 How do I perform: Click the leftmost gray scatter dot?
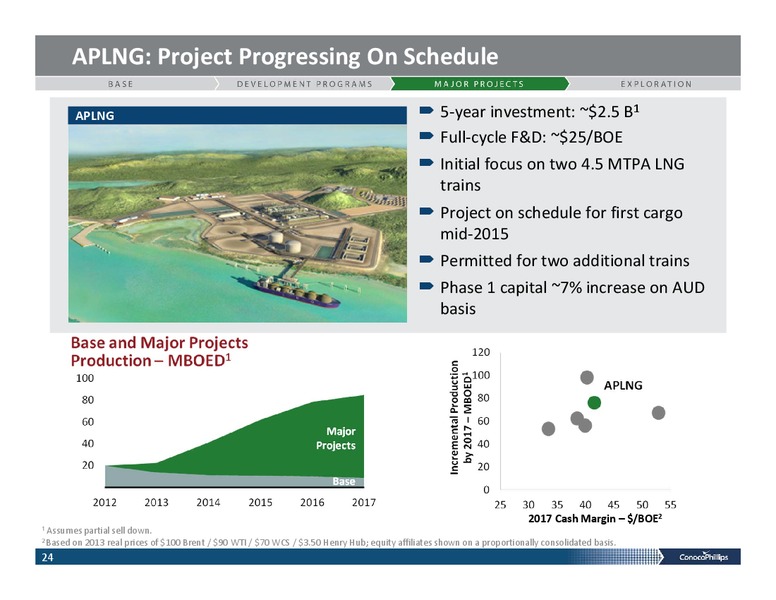548,429
